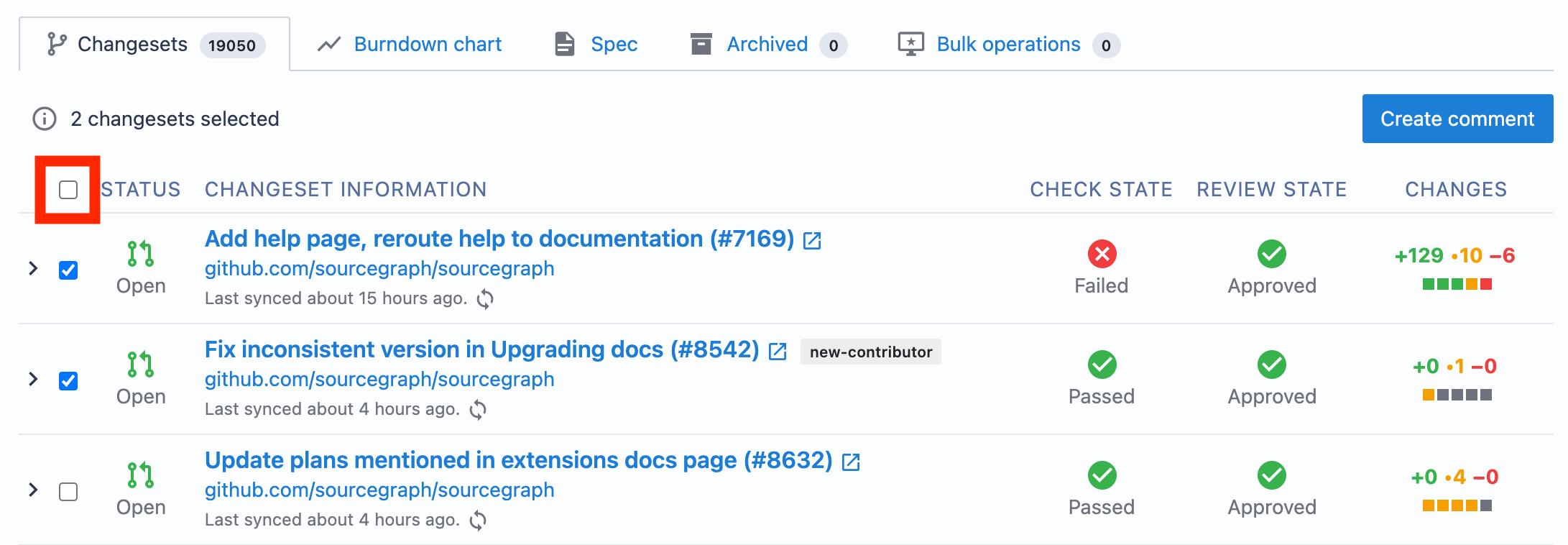Viewport: 1568px width, 545px height.
Task: Expand the row for 'Add help page' changeset
Action: tap(33, 268)
